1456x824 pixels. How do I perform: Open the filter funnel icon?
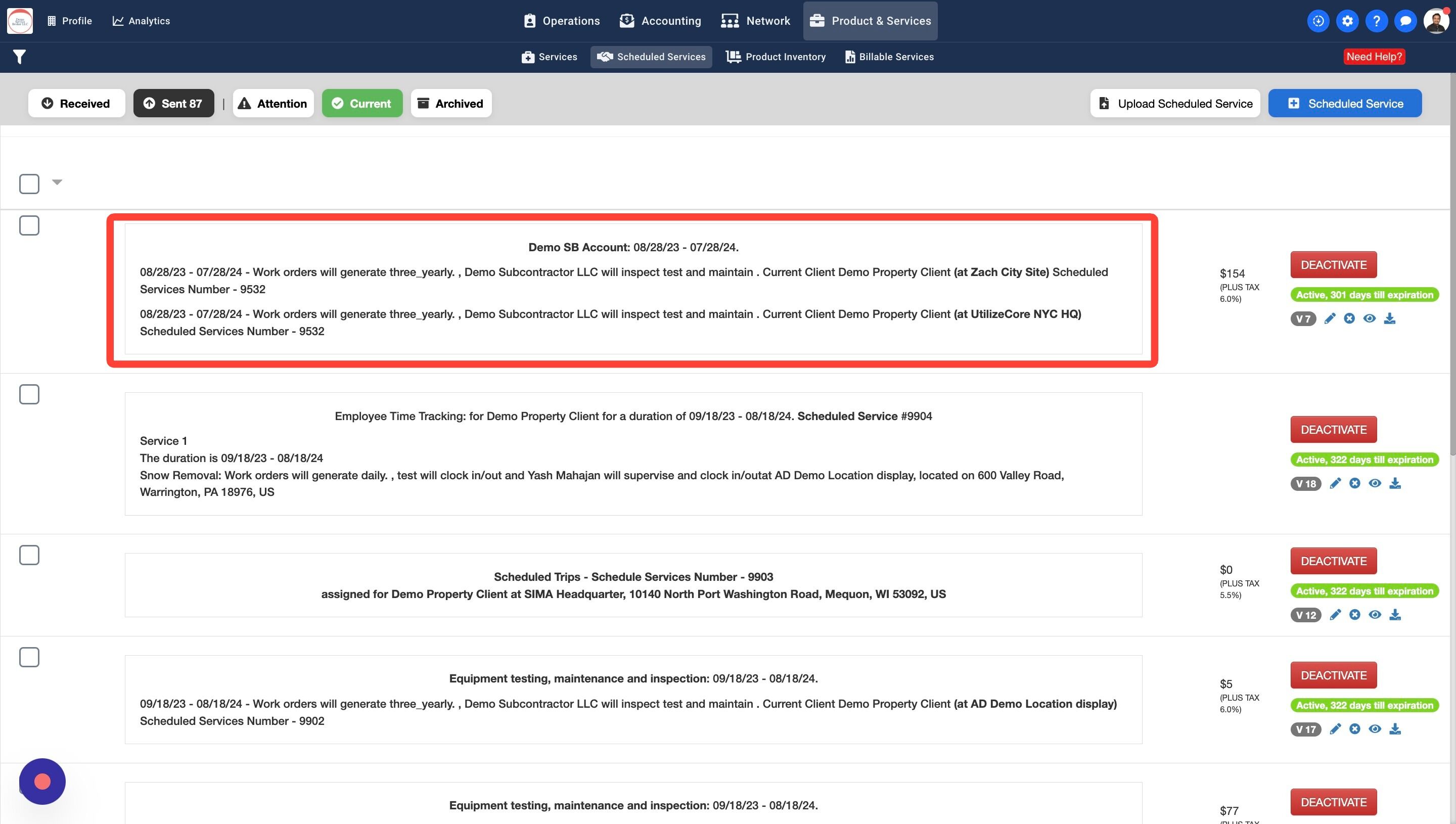coord(19,57)
